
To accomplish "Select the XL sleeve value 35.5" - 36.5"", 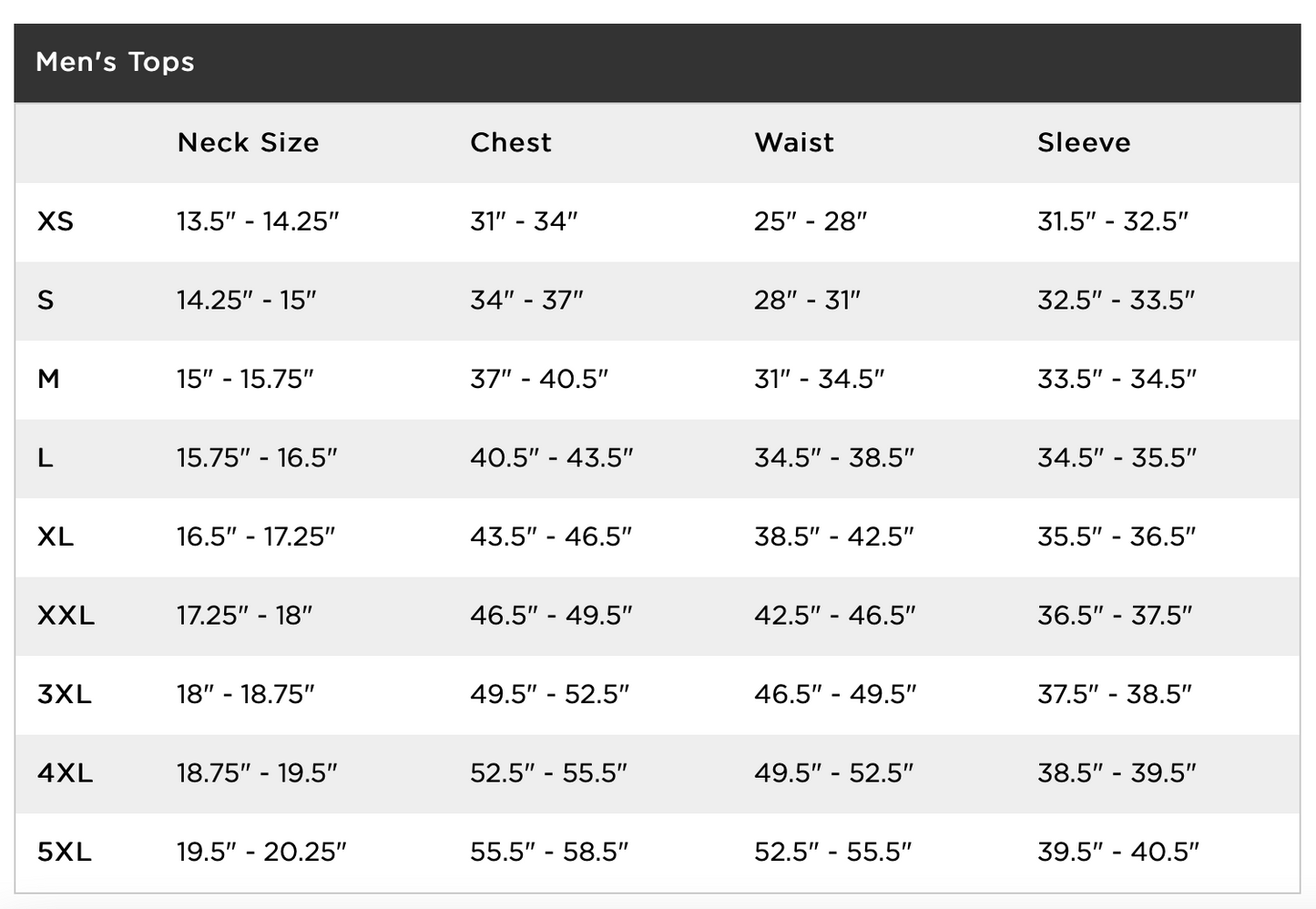I will (x=1117, y=536).
